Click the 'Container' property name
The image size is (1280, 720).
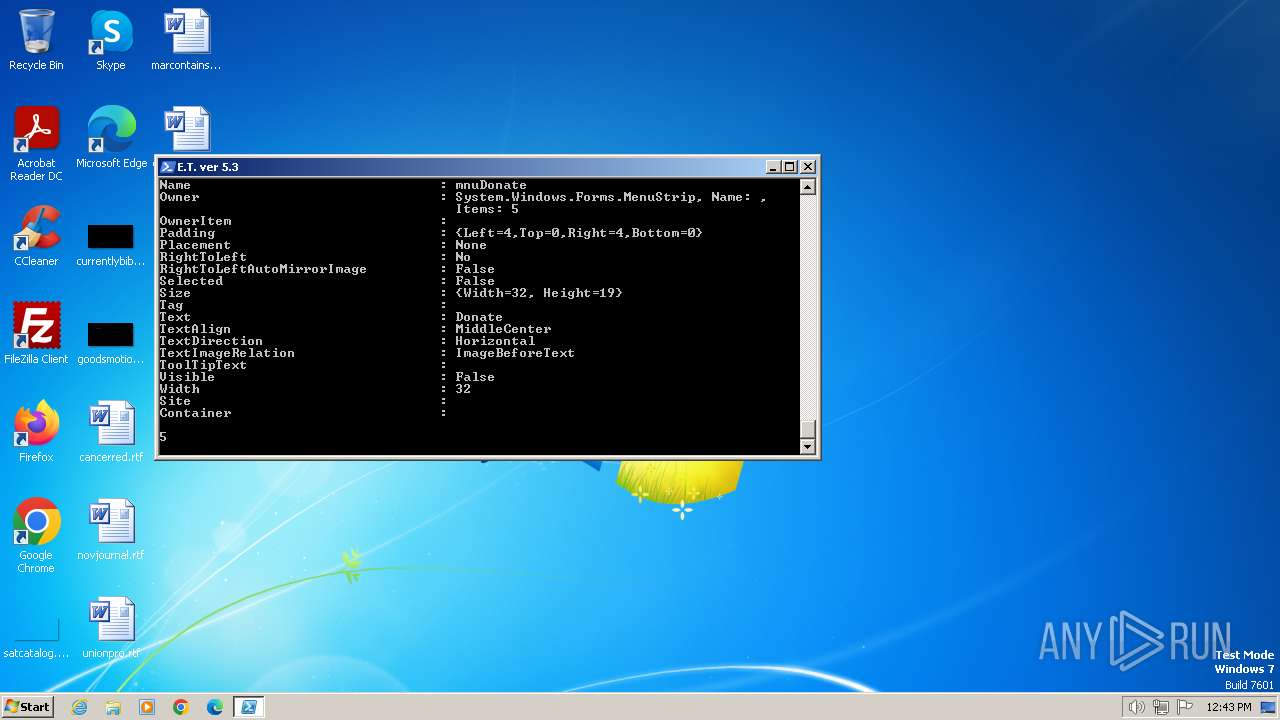point(195,413)
